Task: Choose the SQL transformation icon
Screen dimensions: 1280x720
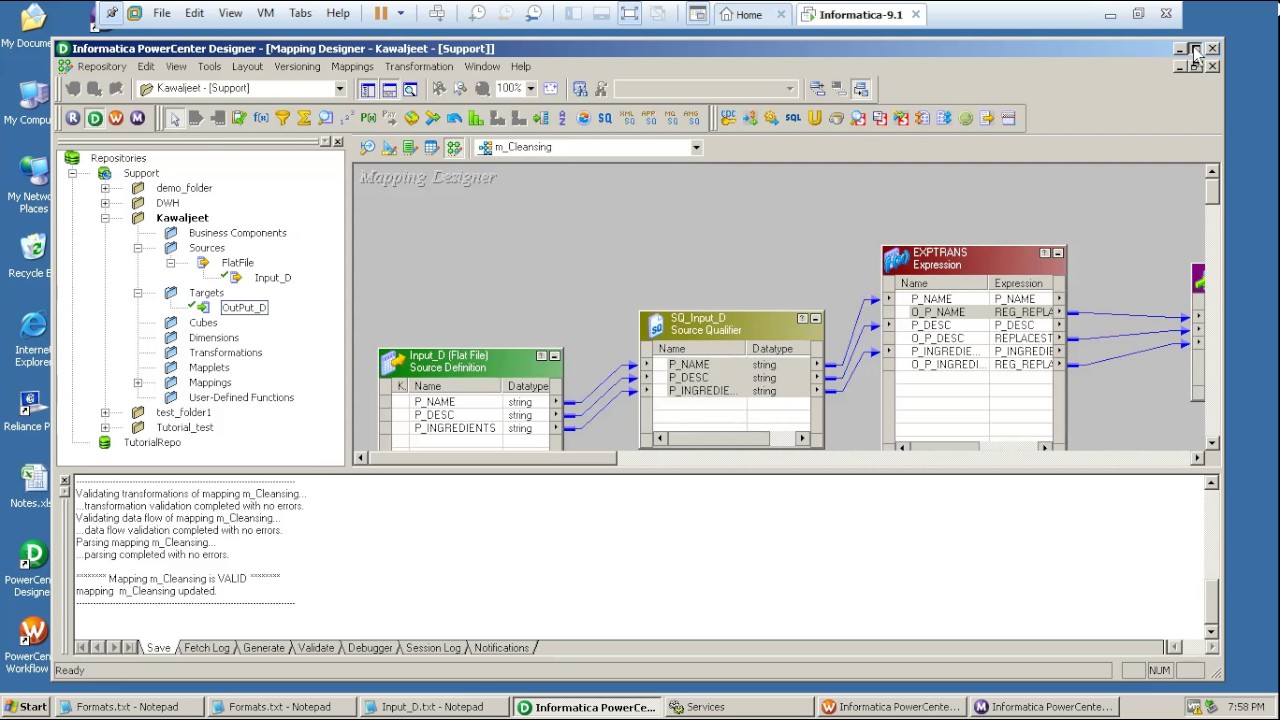Action: click(793, 118)
